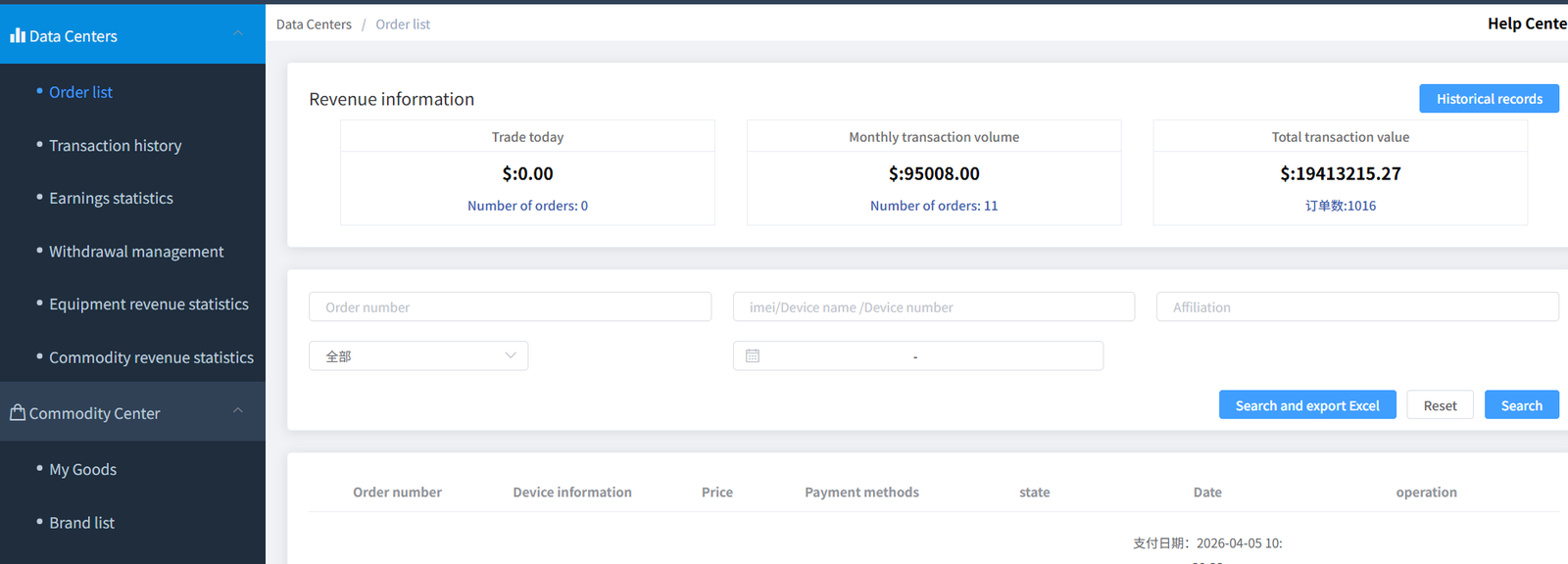Image resolution: width=1568 pixels, height=564 pixels.
Task: Click the calendar icon in date range field
Action: point(753,356)
